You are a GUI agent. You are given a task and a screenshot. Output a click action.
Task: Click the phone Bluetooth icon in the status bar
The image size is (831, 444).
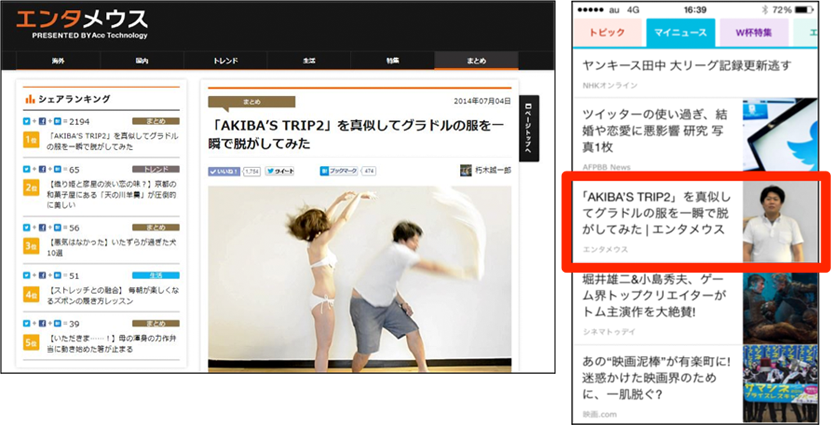pos(764,10)
